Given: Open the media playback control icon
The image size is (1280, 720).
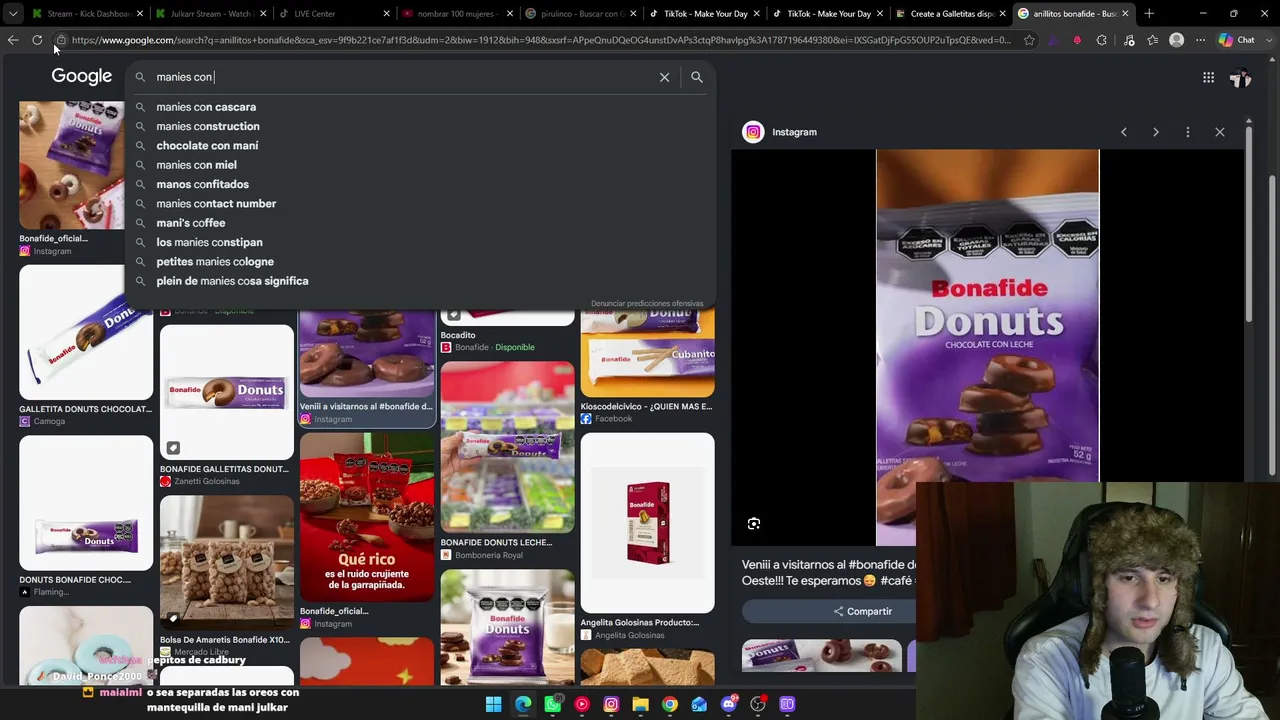Looking at the screenshot, I should pyautogui.click(x=1129, y=40).
